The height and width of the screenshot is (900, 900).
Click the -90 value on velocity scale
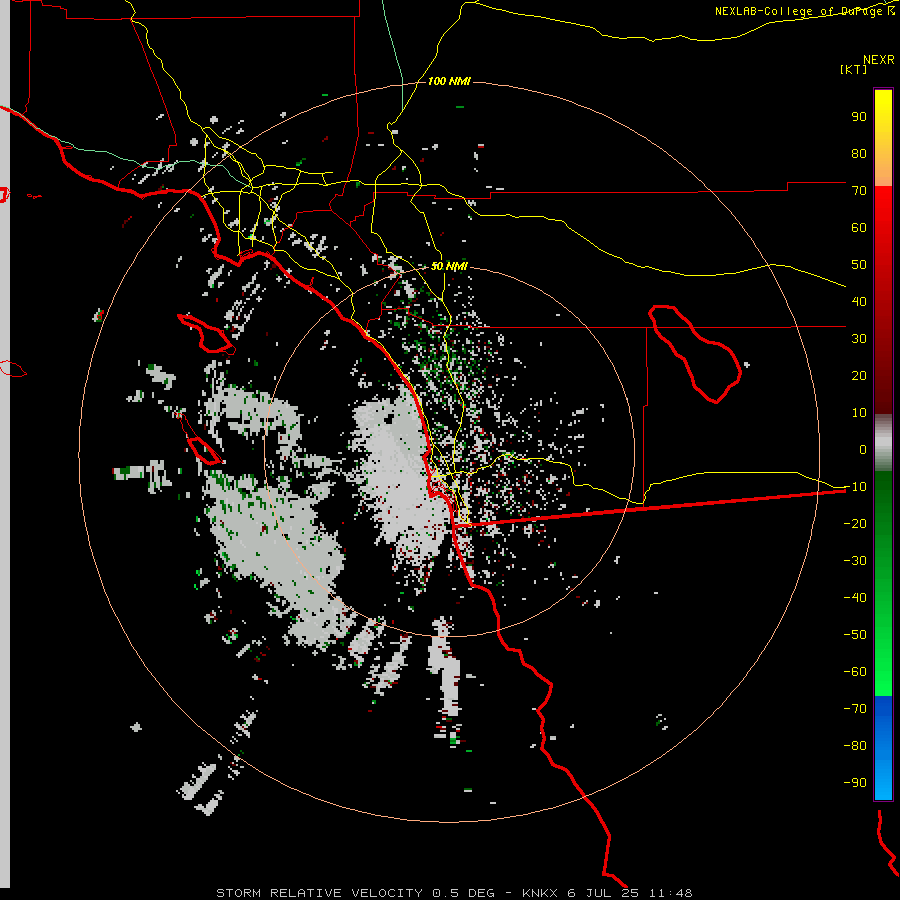[x=855, y=782]
